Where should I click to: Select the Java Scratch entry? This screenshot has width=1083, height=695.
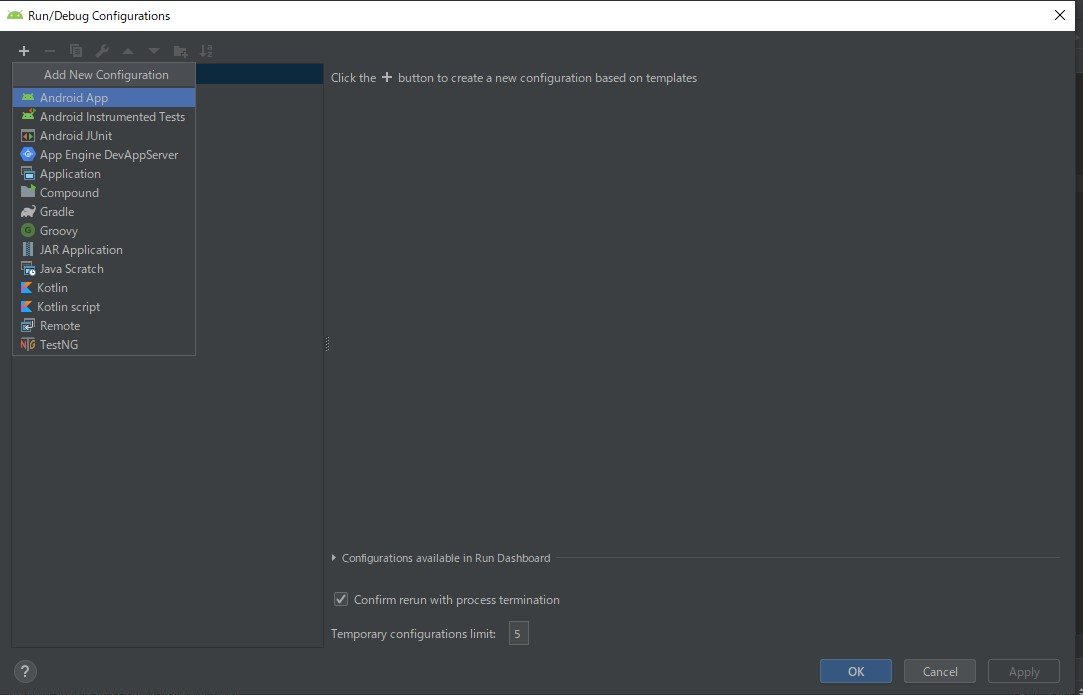tap(104, 269)
